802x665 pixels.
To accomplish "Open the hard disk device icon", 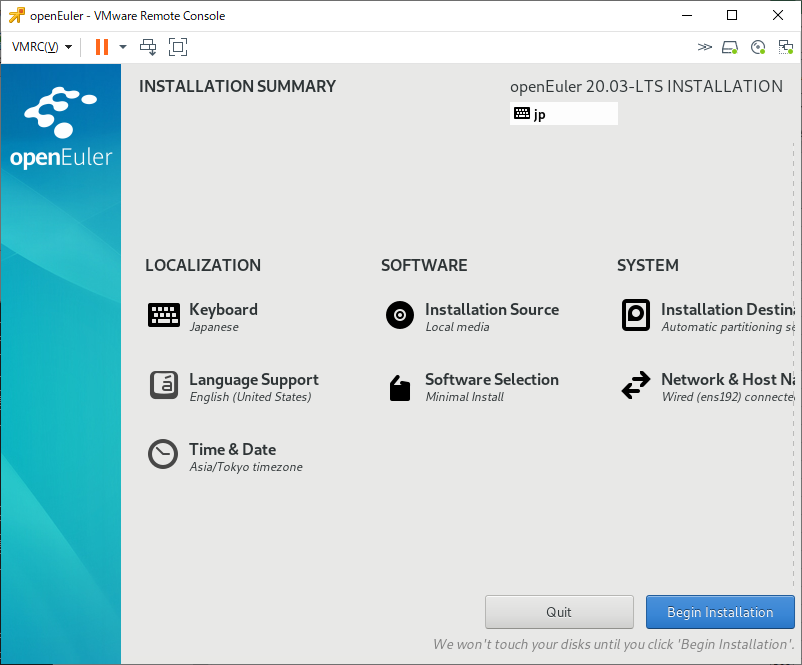I will tap(730, 48).
